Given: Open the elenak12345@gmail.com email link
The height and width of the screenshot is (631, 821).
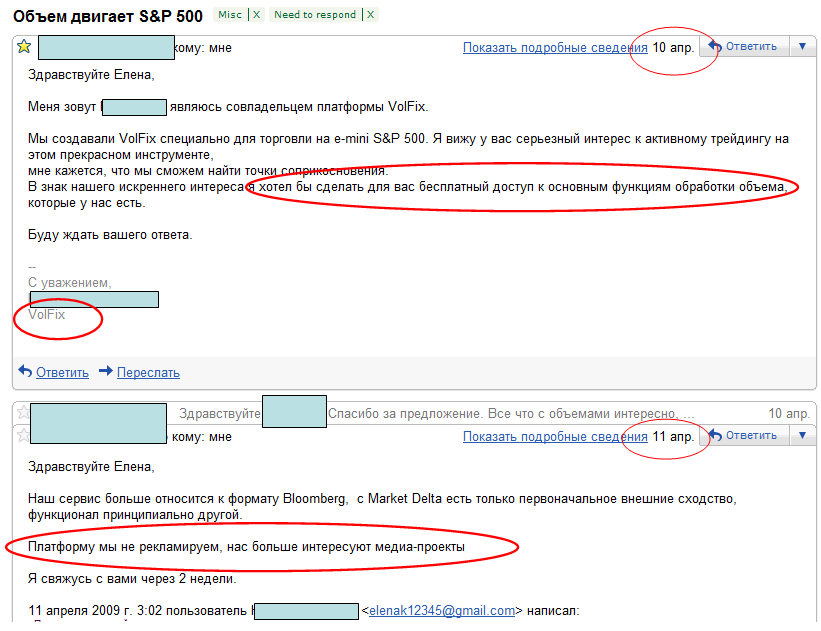Looking at the screenshot, I should pyautogui.click(x=442, y=610).
